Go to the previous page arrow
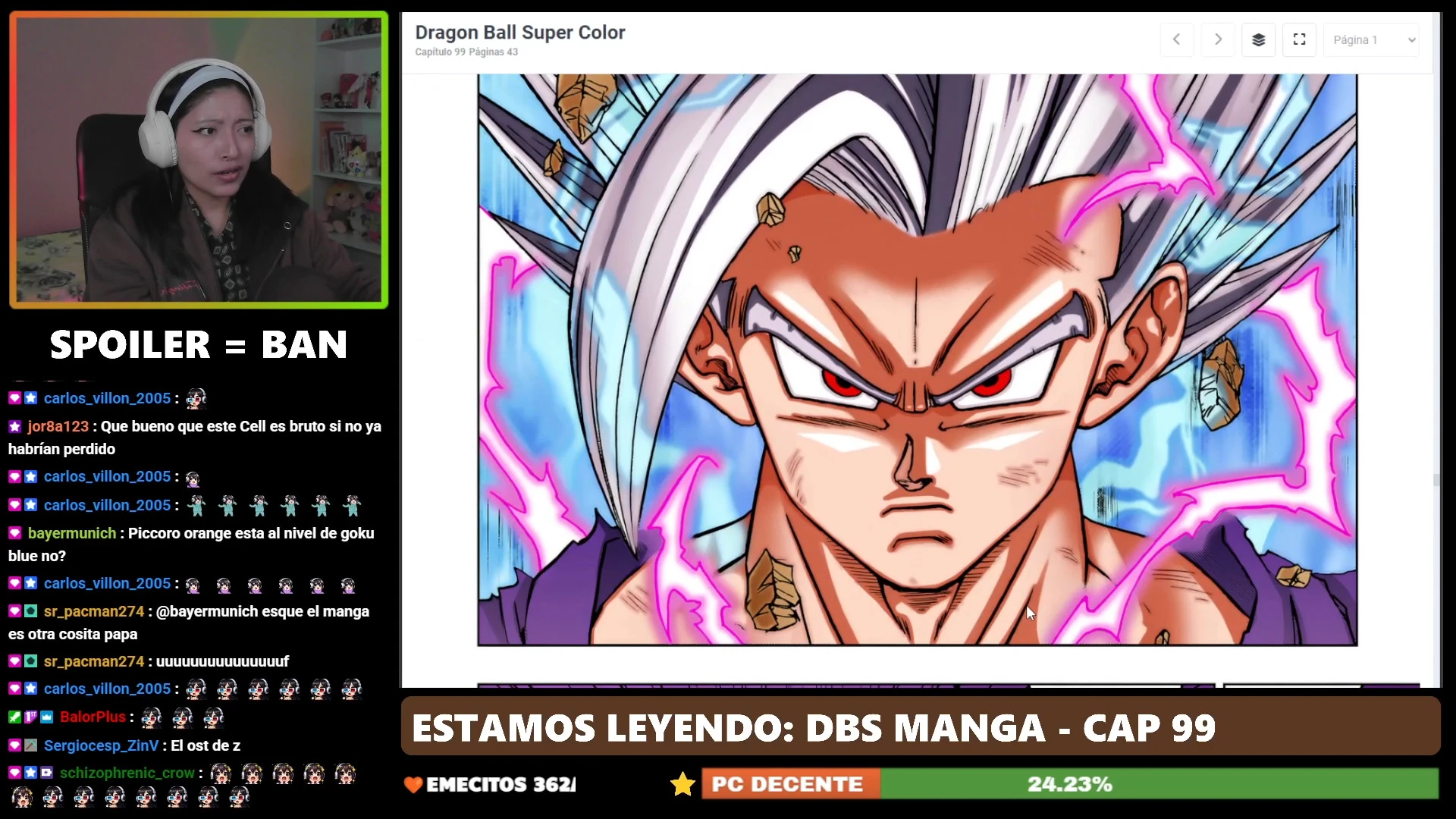1456x819 pixels. click(1176, 39)
